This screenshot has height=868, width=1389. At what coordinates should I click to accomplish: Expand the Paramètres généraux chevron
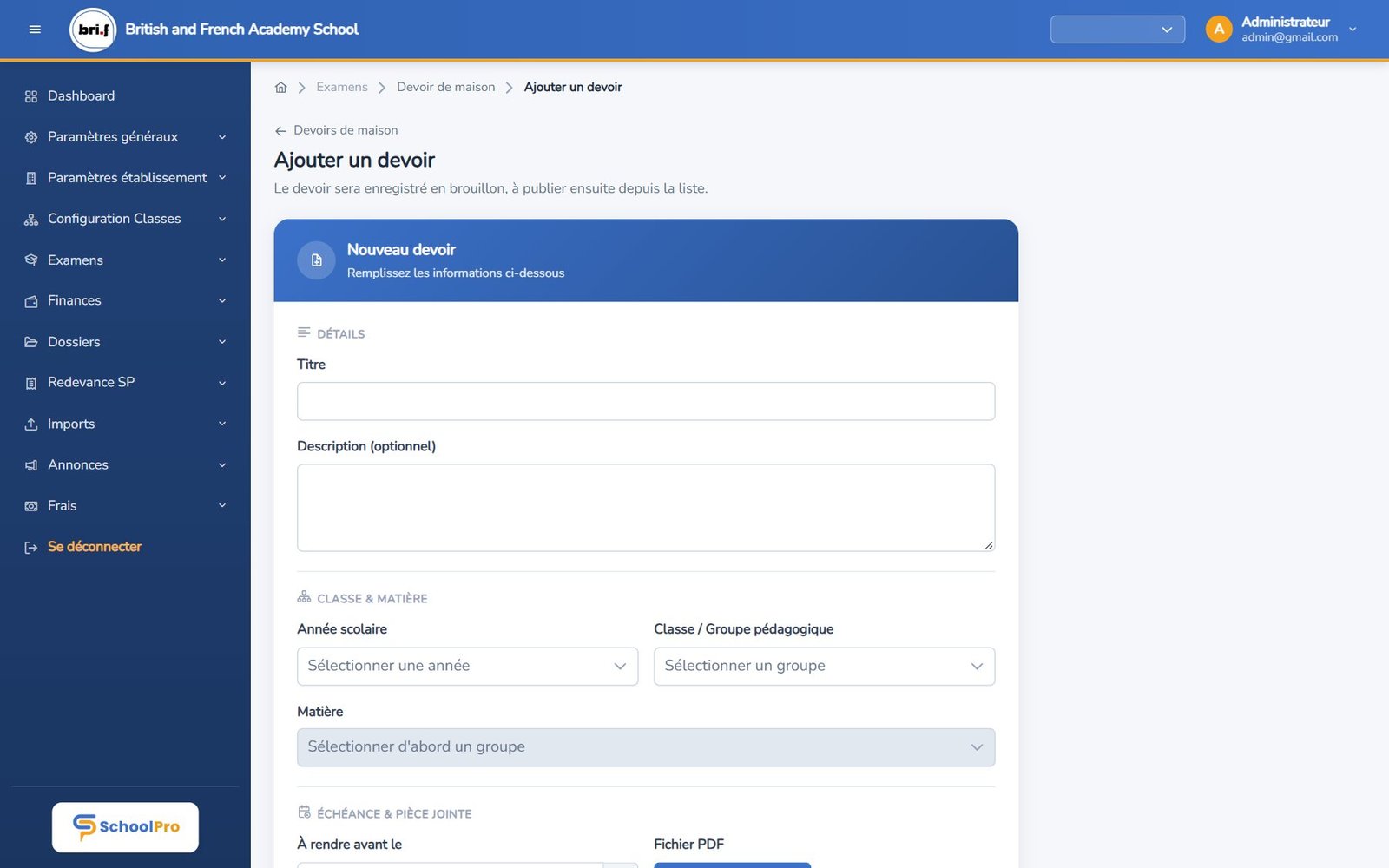pos(222,137)
